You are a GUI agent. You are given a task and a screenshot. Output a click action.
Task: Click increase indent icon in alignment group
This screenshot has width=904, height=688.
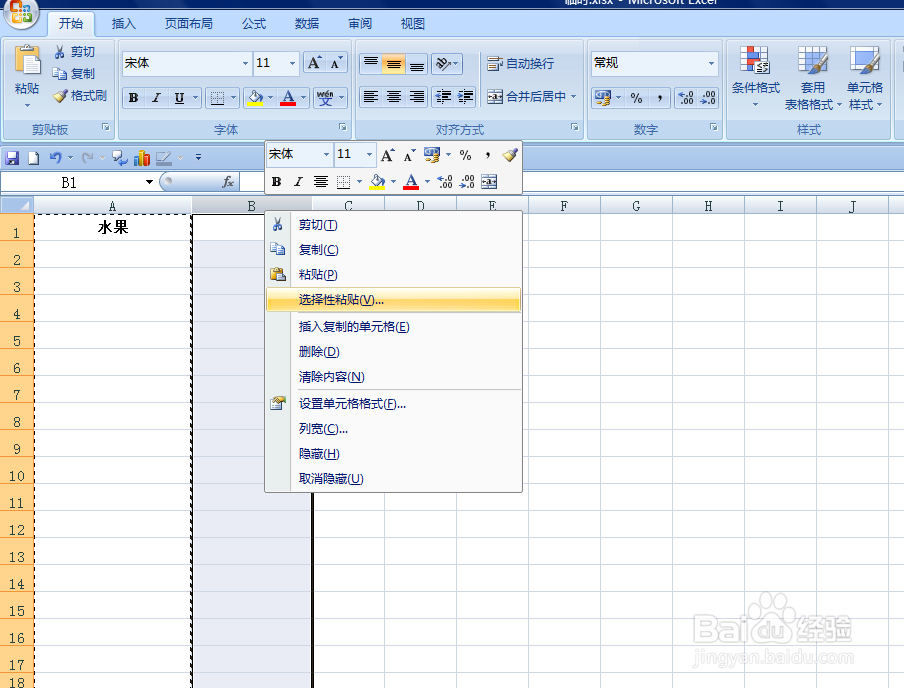(466, 96)
